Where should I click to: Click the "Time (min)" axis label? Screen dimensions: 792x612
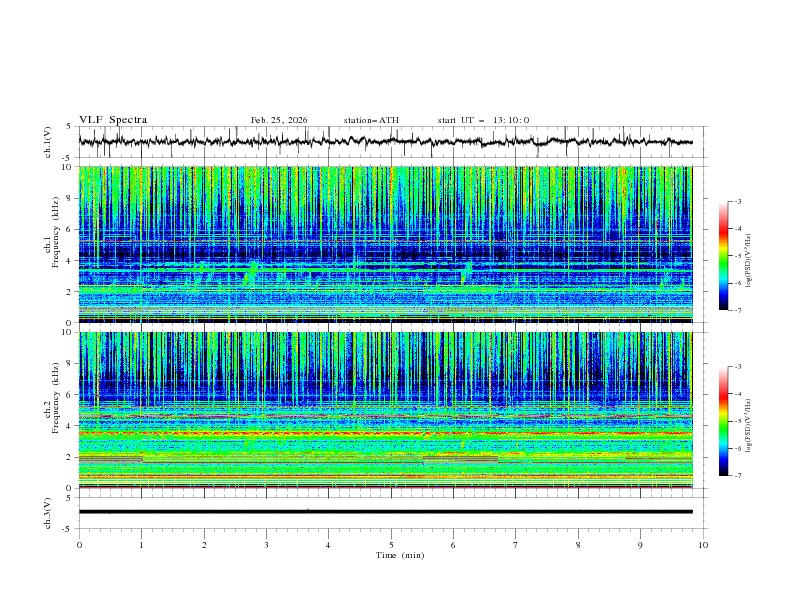point(400,555)
